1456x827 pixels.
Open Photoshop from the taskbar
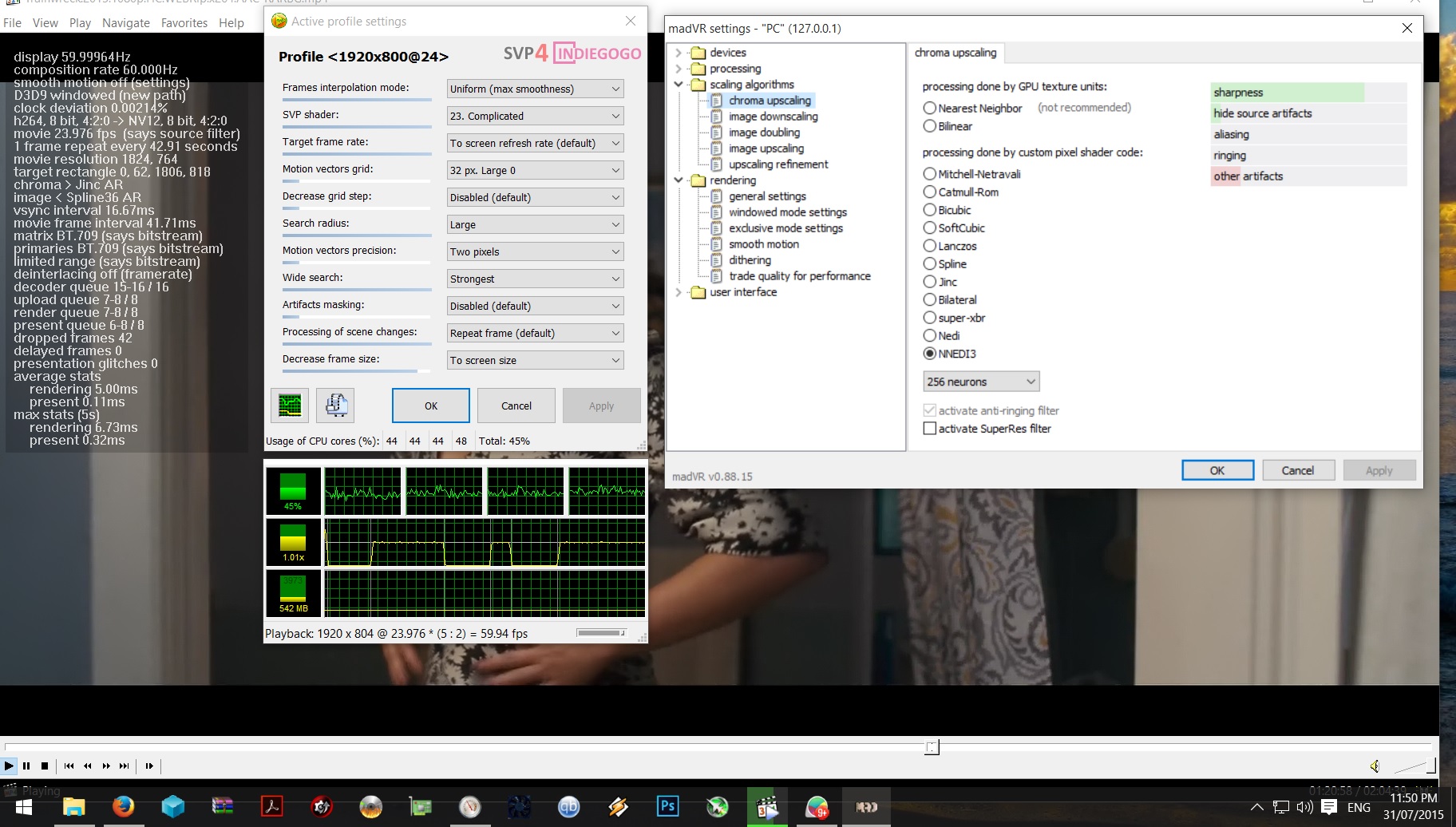coord(667,807)
